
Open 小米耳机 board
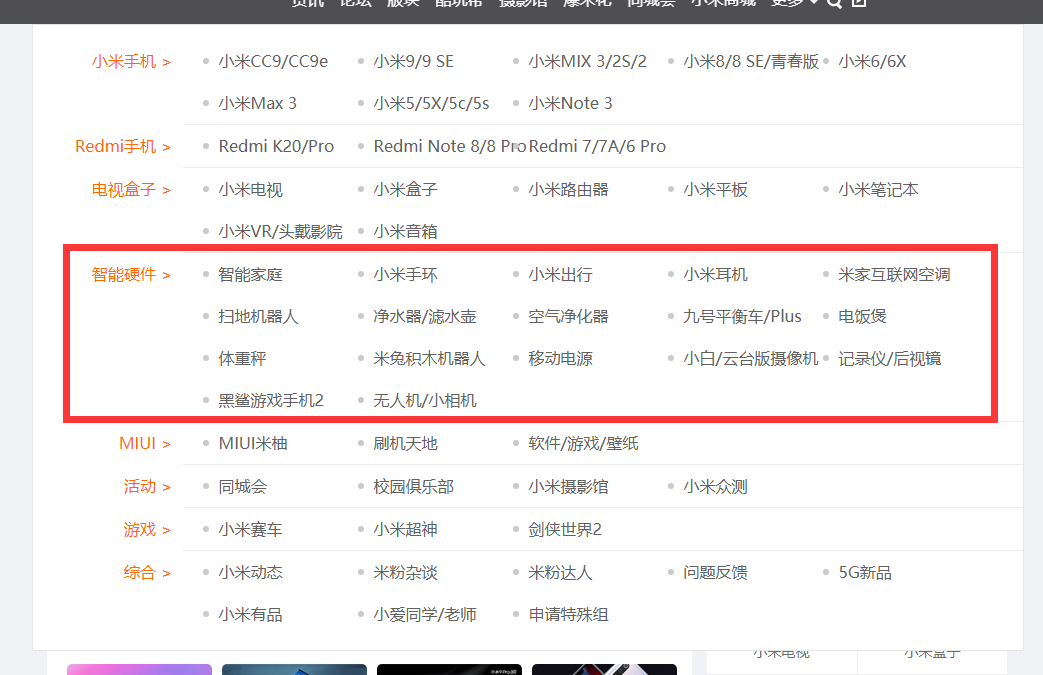(x=716, y=275)
